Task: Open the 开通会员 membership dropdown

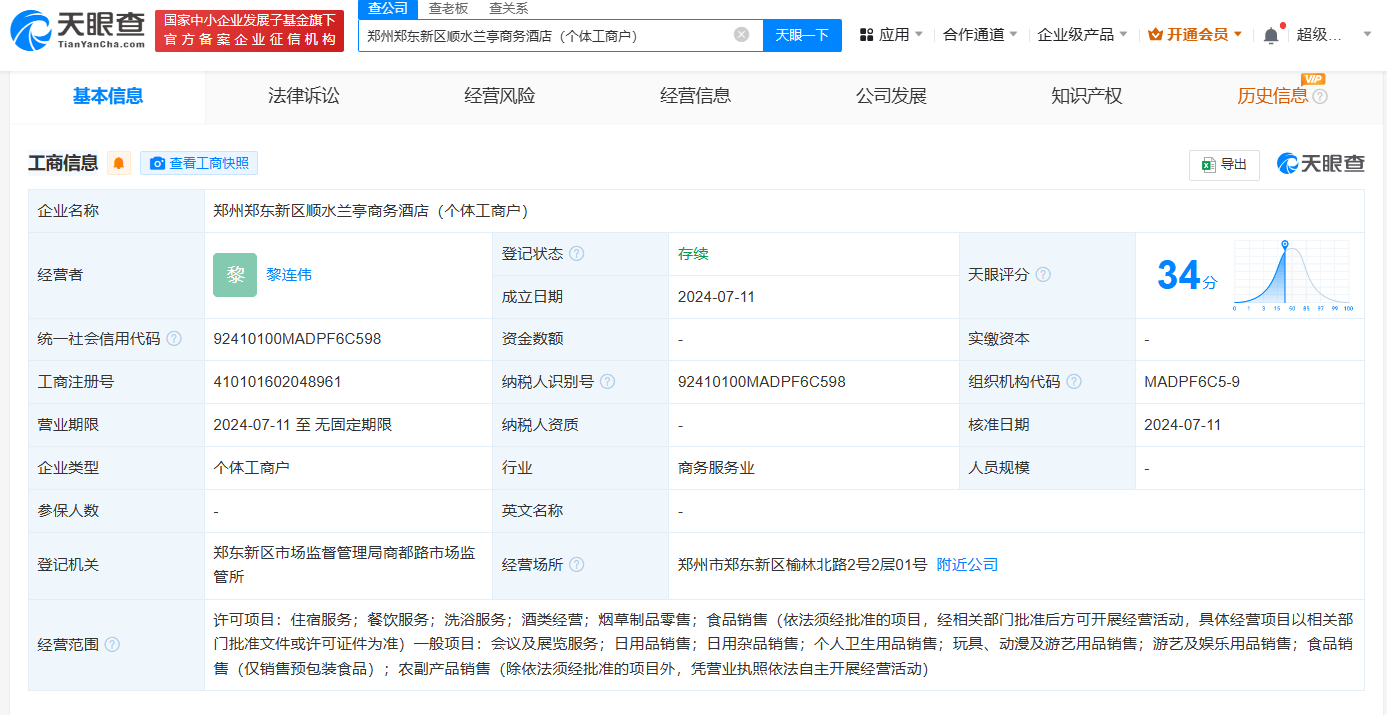Action: coord(1195,35)
